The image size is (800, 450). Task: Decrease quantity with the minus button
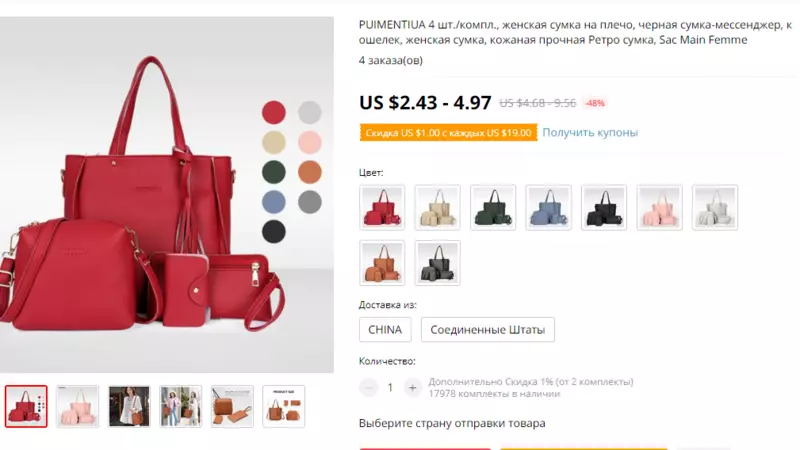click(368, 388)
